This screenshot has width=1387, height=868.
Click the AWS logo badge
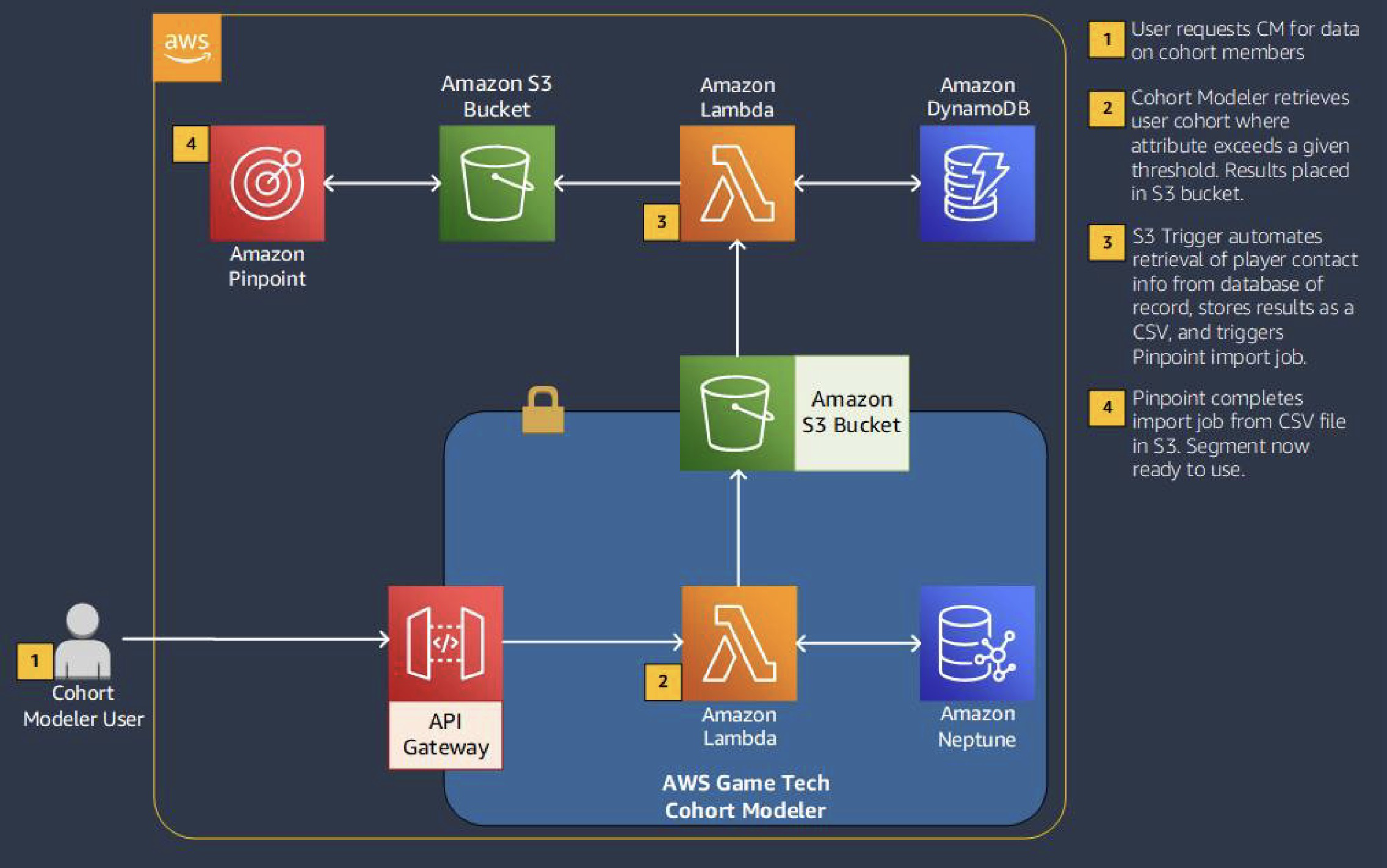[187, 48]
